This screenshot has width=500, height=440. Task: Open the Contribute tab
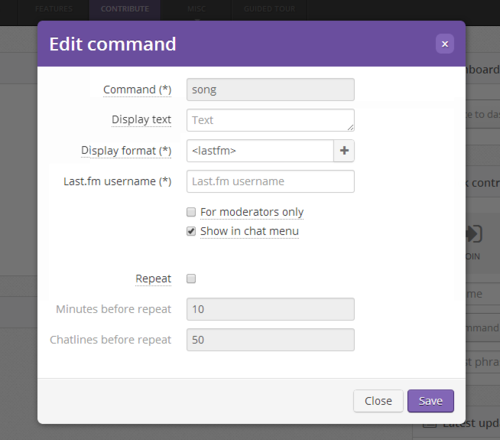click(x=125, y=9)
